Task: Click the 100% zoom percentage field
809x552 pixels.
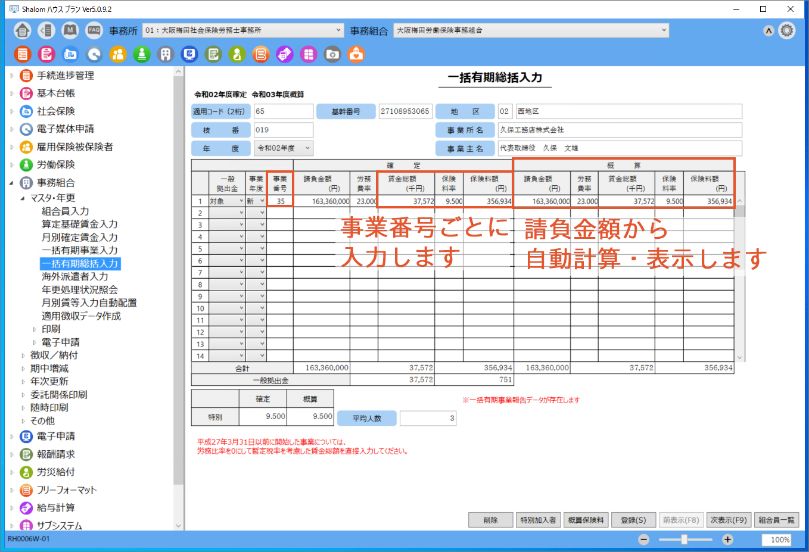Action: 776,540
